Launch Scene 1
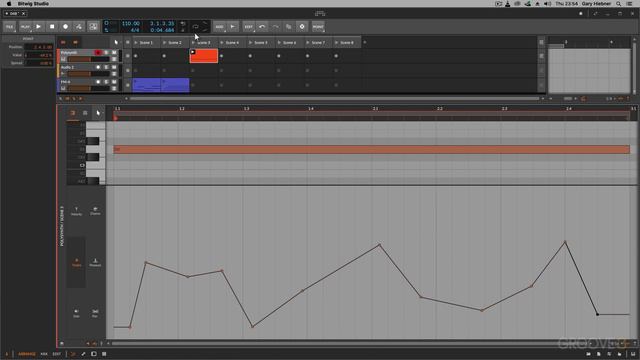Image resolution: width=640 pixels, height=360 pixels. pos(136,42)
